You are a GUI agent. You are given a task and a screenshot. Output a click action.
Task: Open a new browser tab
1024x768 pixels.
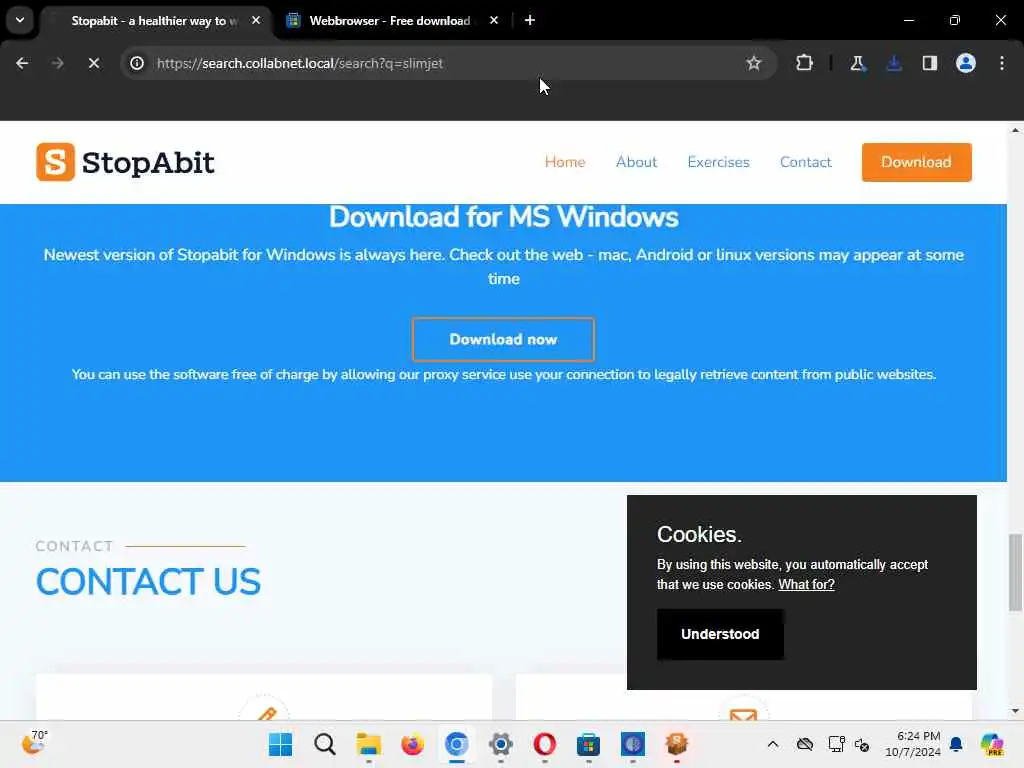tap(530, 21)
